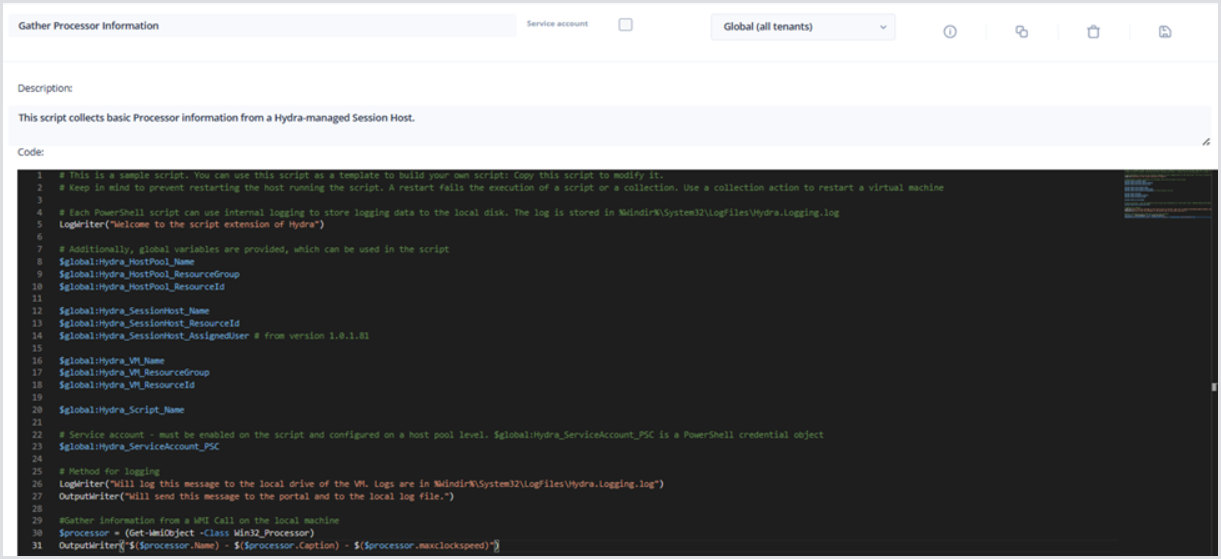Click the chevron arrow in the tenant selector
Screen dimensions: 1221x559
coord(883,27)
